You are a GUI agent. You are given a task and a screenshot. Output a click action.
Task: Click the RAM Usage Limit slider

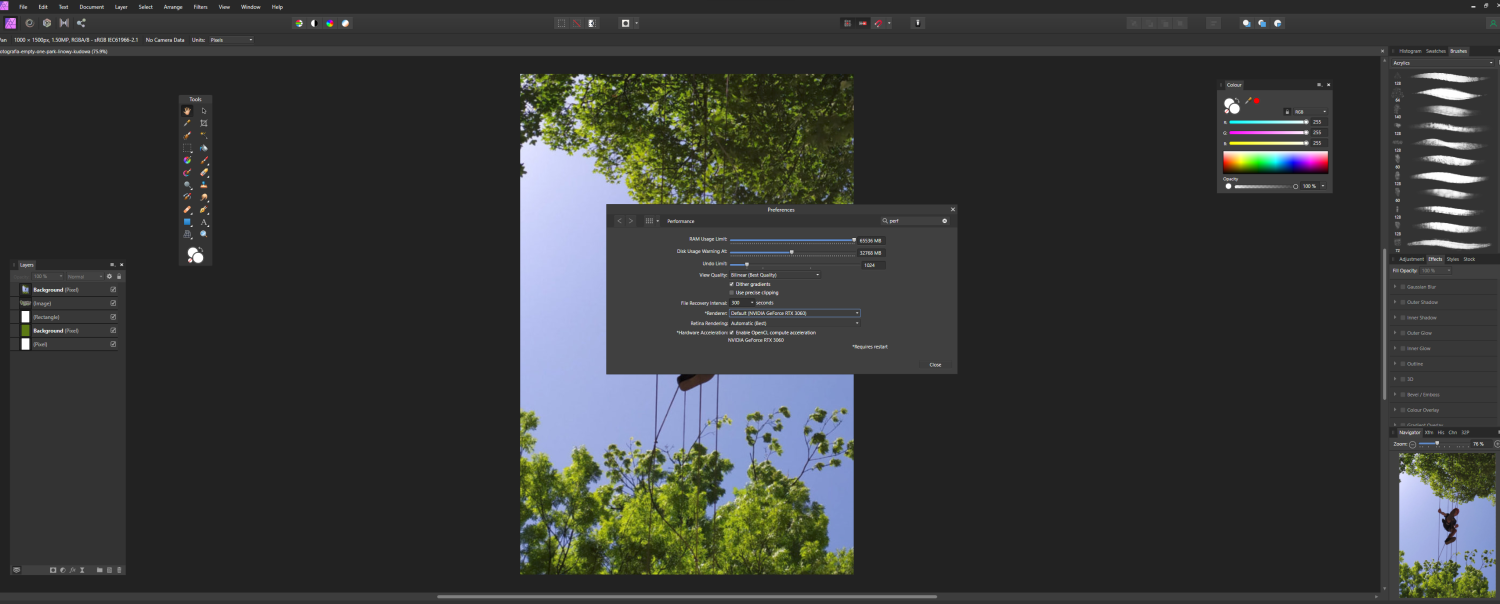pos(792,240)
